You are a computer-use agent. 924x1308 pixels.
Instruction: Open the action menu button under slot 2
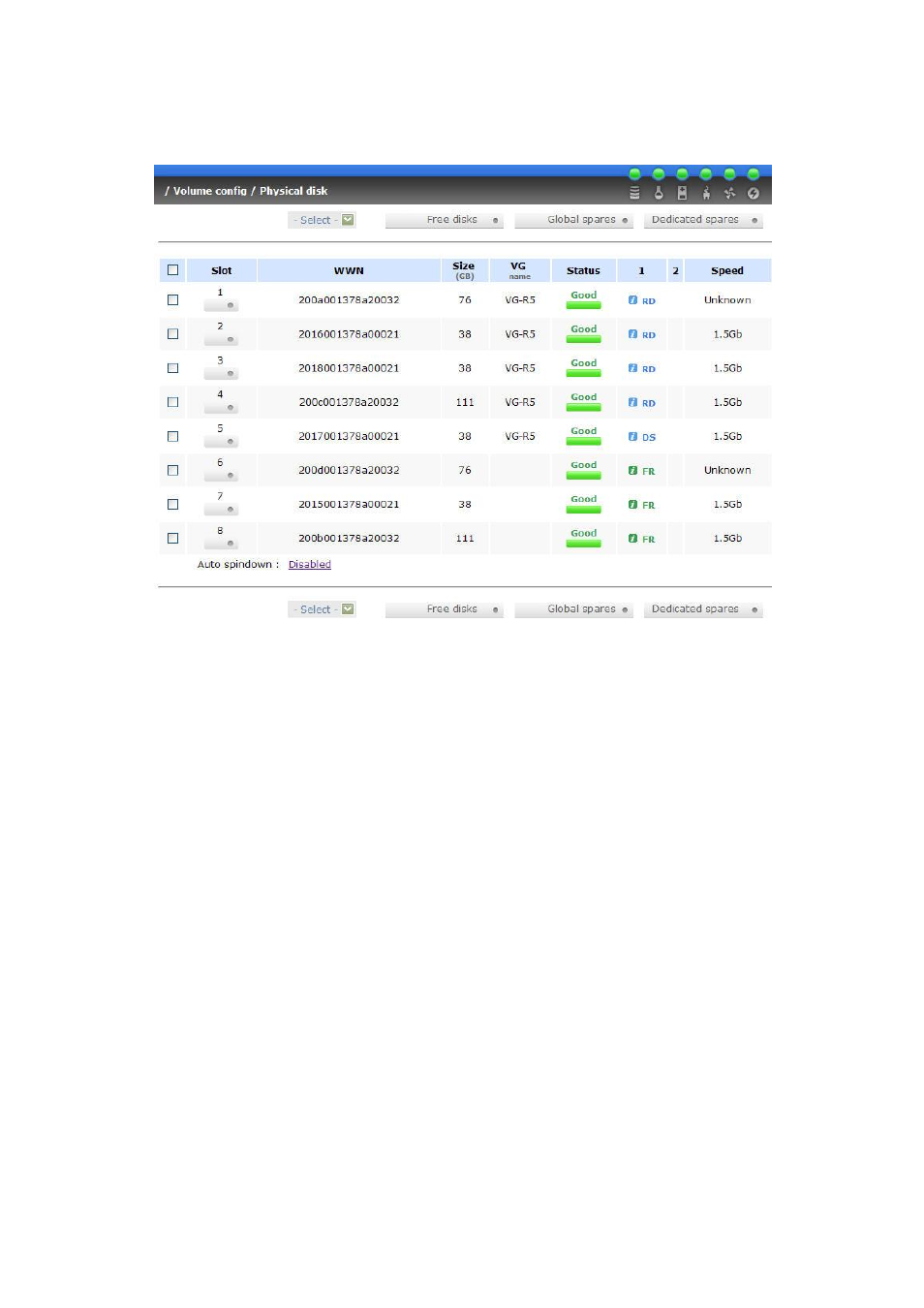pos(221,339)
